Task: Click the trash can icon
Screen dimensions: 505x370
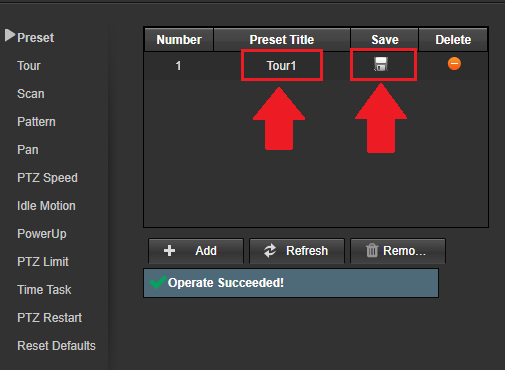Action: click(372, 250)
